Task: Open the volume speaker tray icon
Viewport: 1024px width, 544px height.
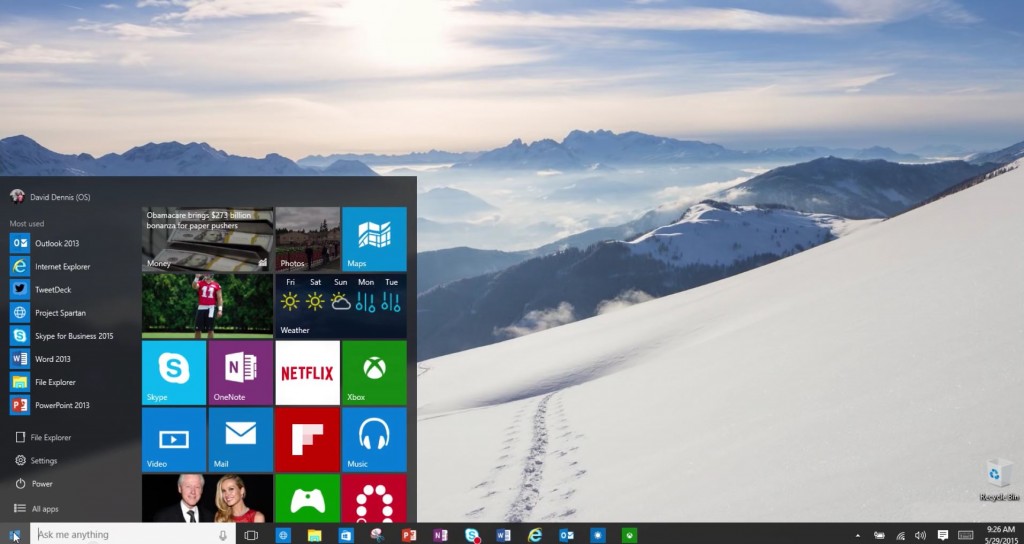Action: point(920,535)
